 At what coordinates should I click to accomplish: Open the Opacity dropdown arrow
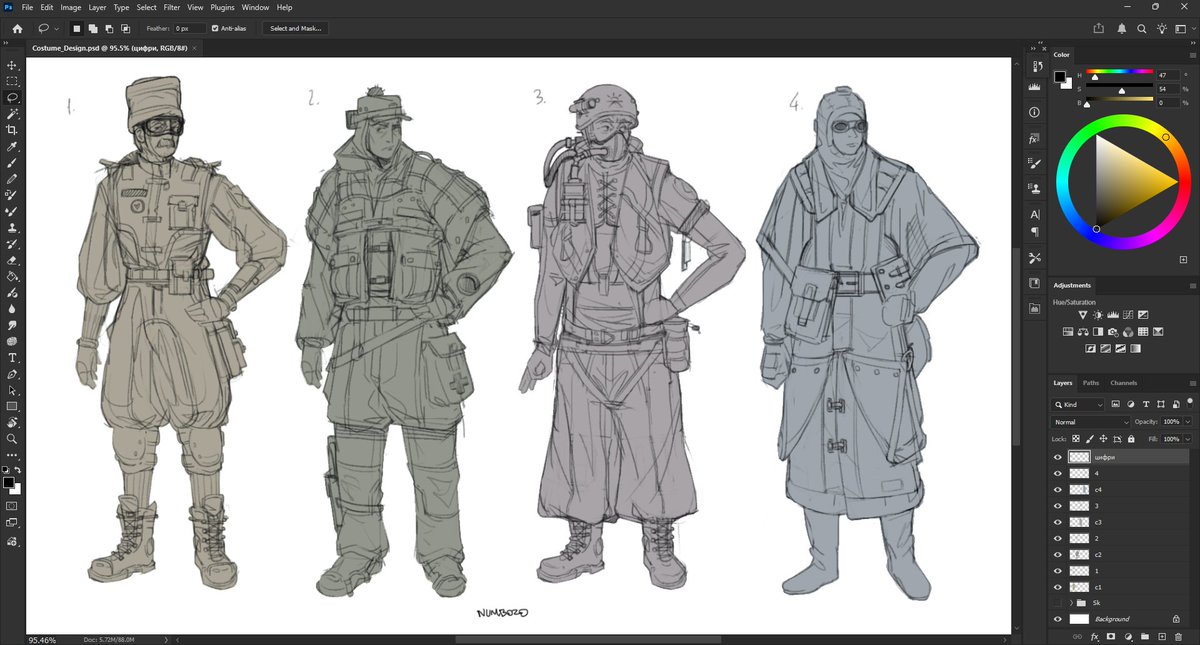(x=1188, y=422)
